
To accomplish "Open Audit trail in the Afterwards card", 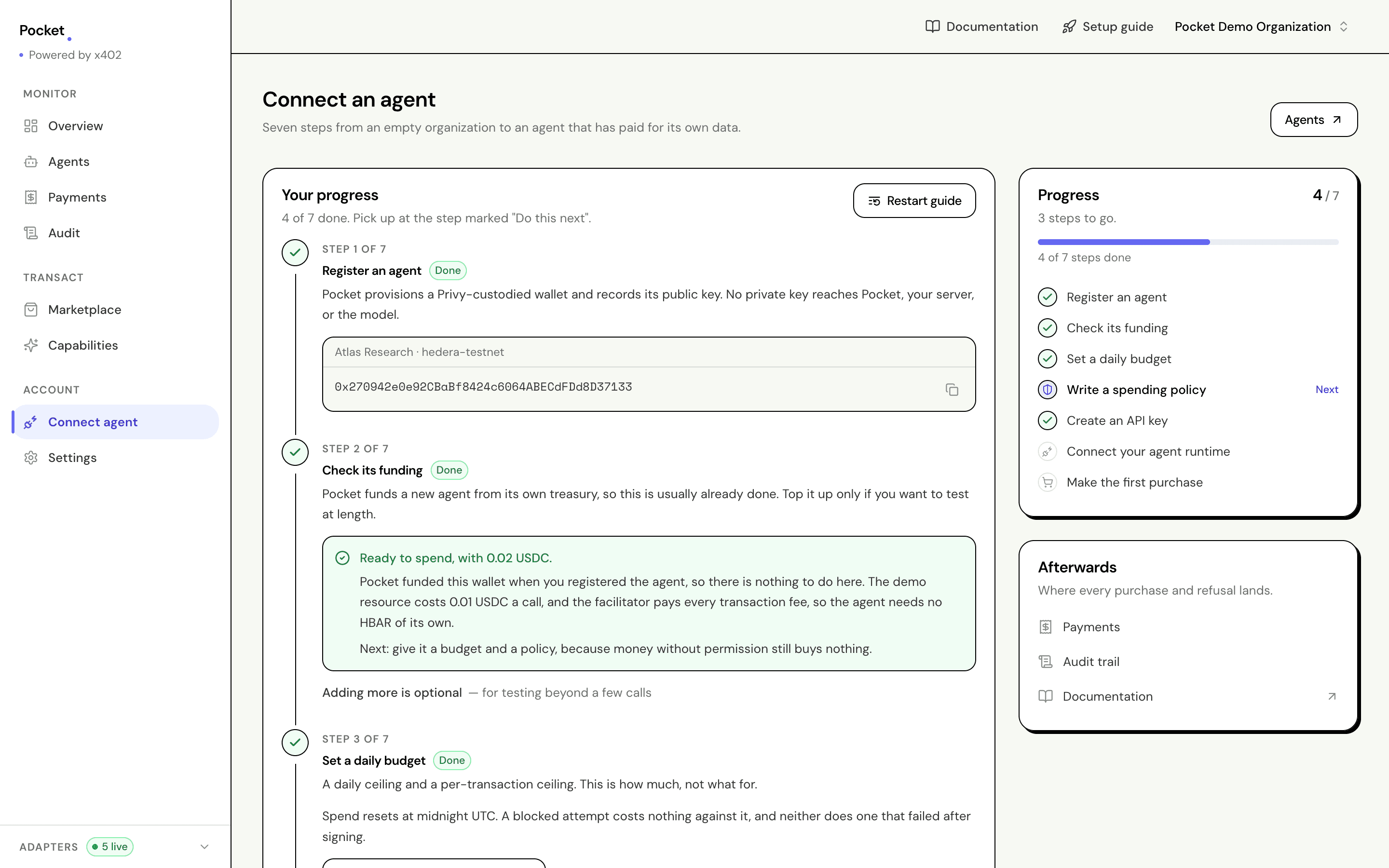I will click(1188, 661).
